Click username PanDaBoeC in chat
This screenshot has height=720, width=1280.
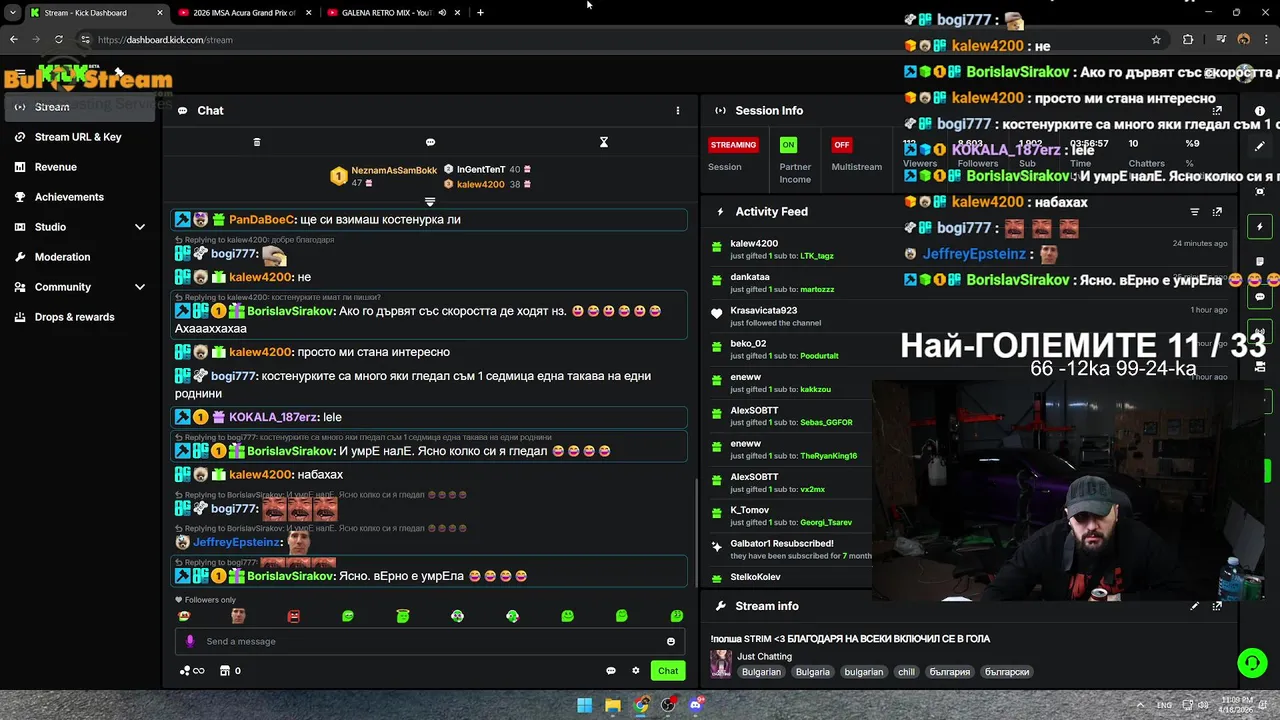pos(262,220)
